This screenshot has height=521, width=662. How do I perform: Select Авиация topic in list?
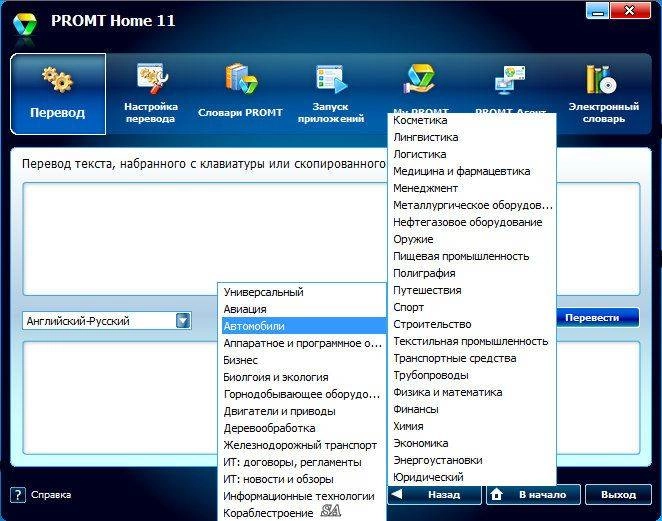point(304,309)
